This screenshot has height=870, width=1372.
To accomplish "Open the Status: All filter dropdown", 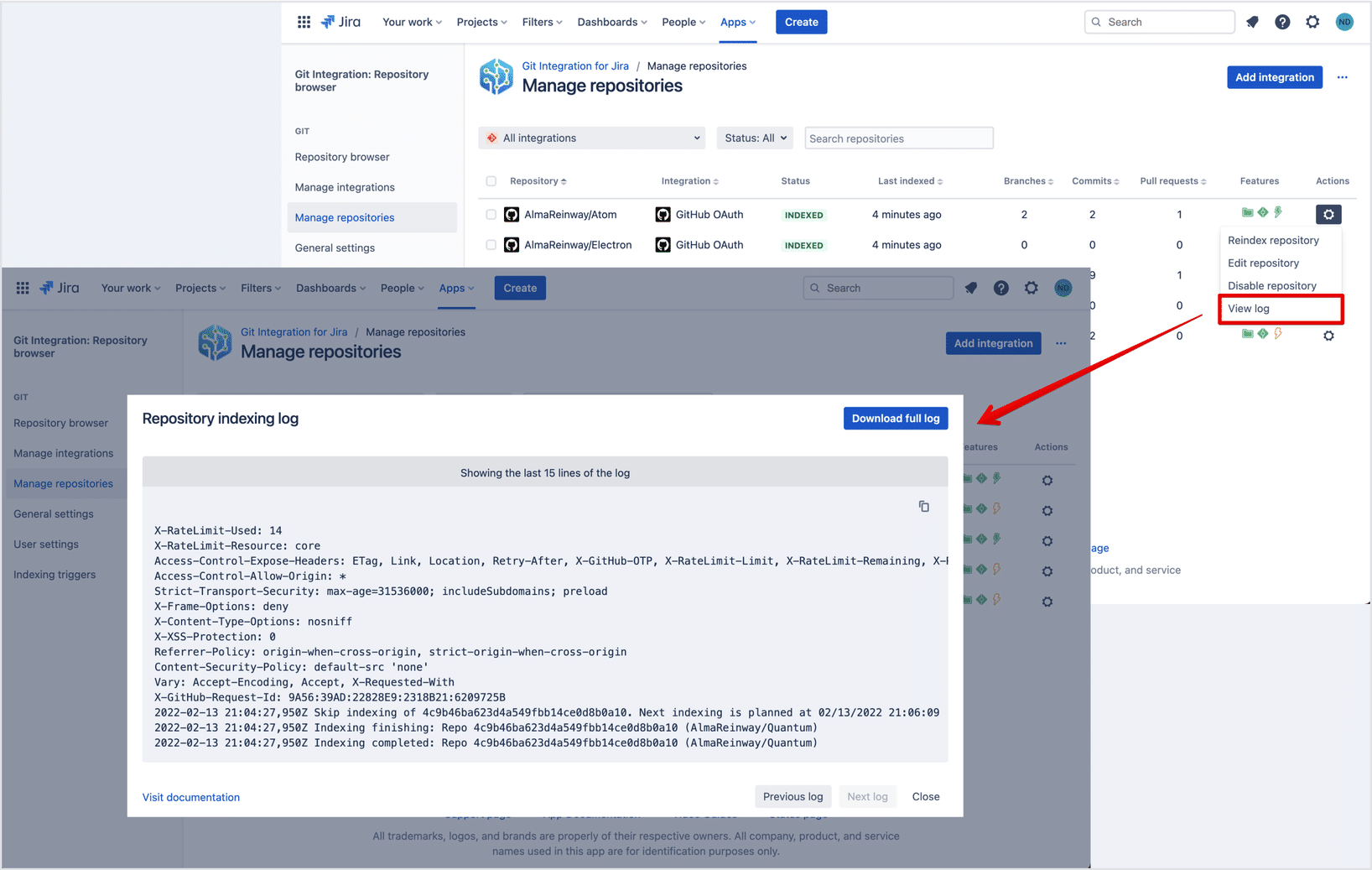I will 754,138.
